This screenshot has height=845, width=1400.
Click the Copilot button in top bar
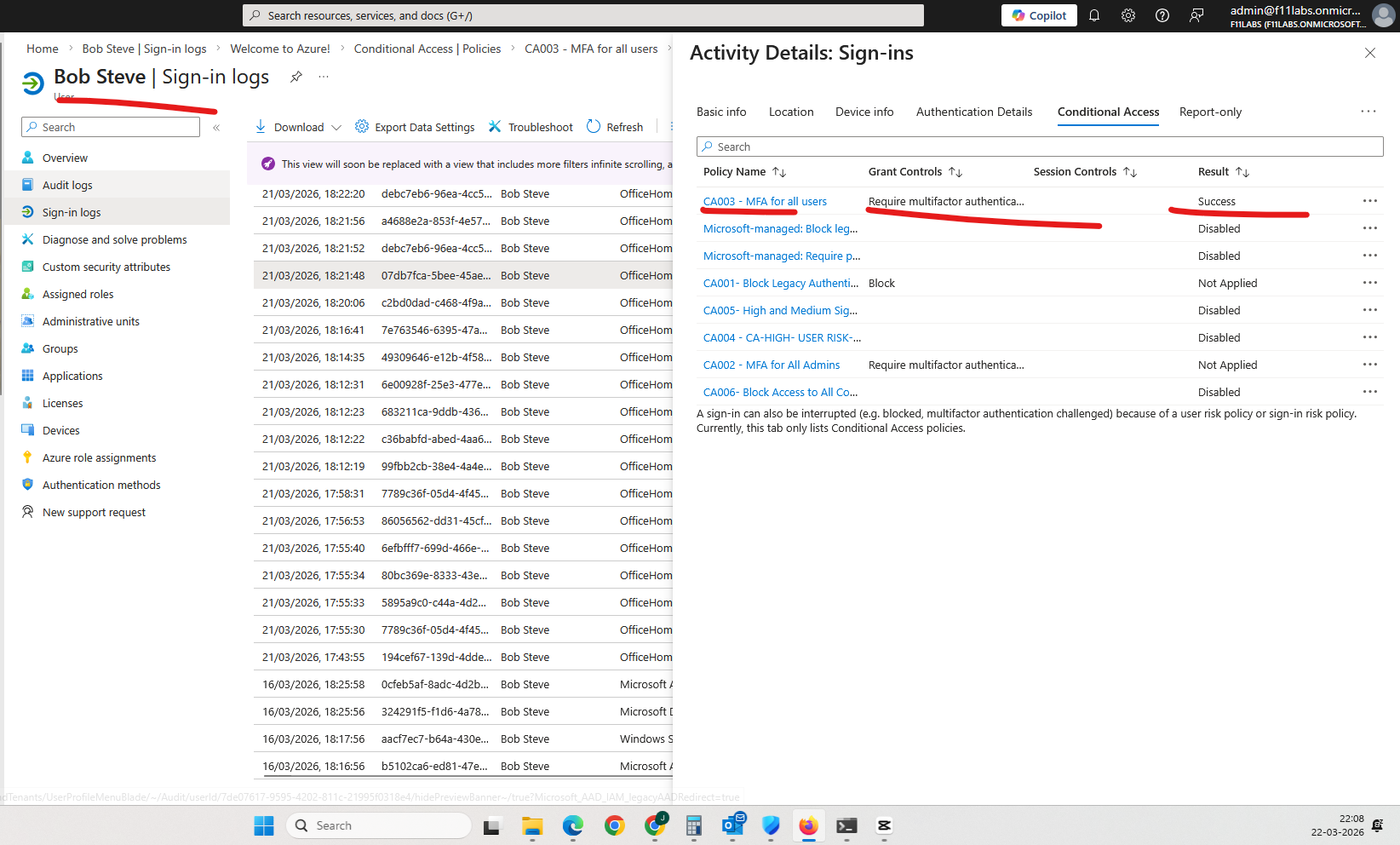(1039, 15)
